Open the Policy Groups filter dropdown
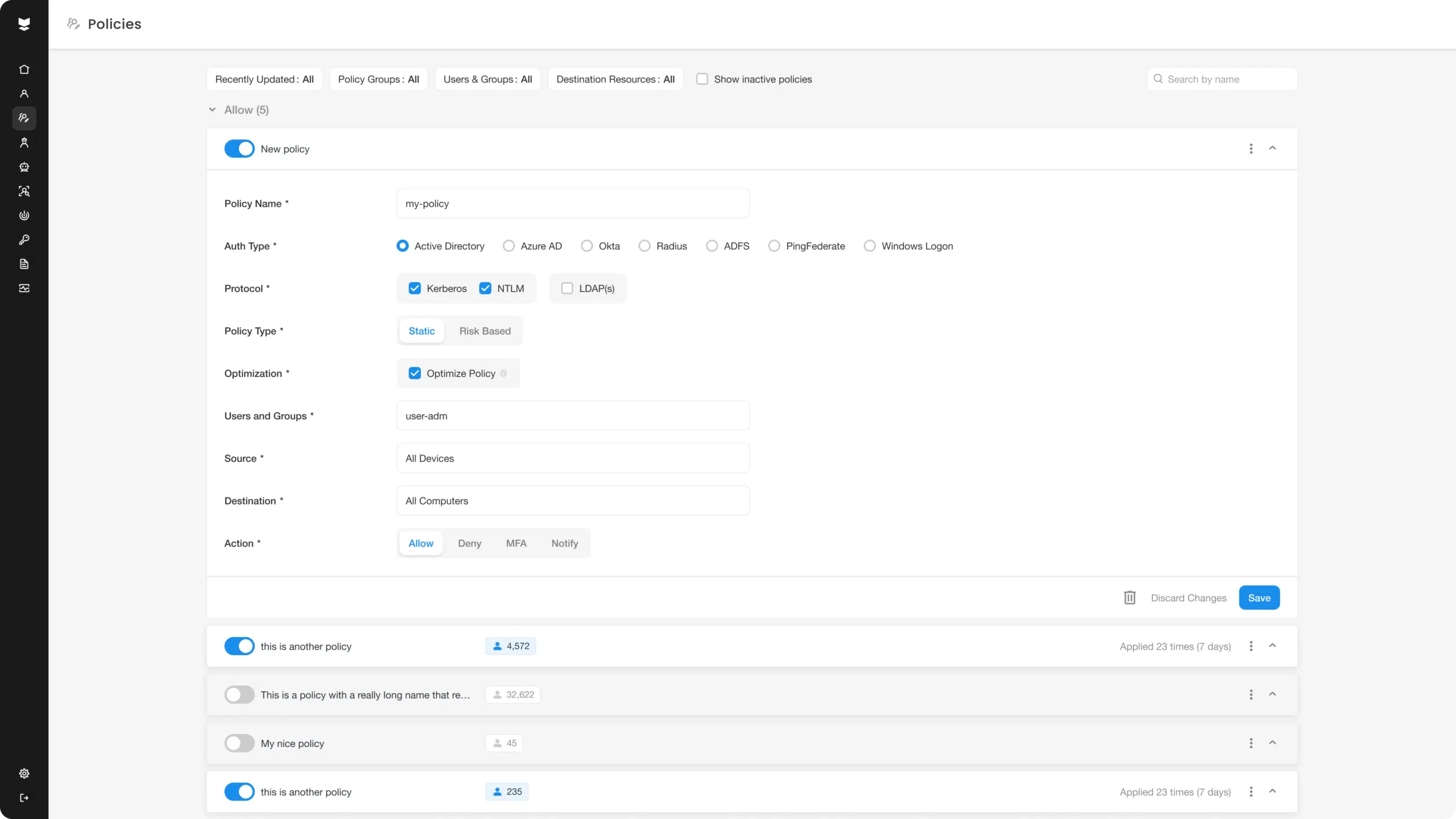The width and height of the screenshot is (1456, 819). pos(378,79)
